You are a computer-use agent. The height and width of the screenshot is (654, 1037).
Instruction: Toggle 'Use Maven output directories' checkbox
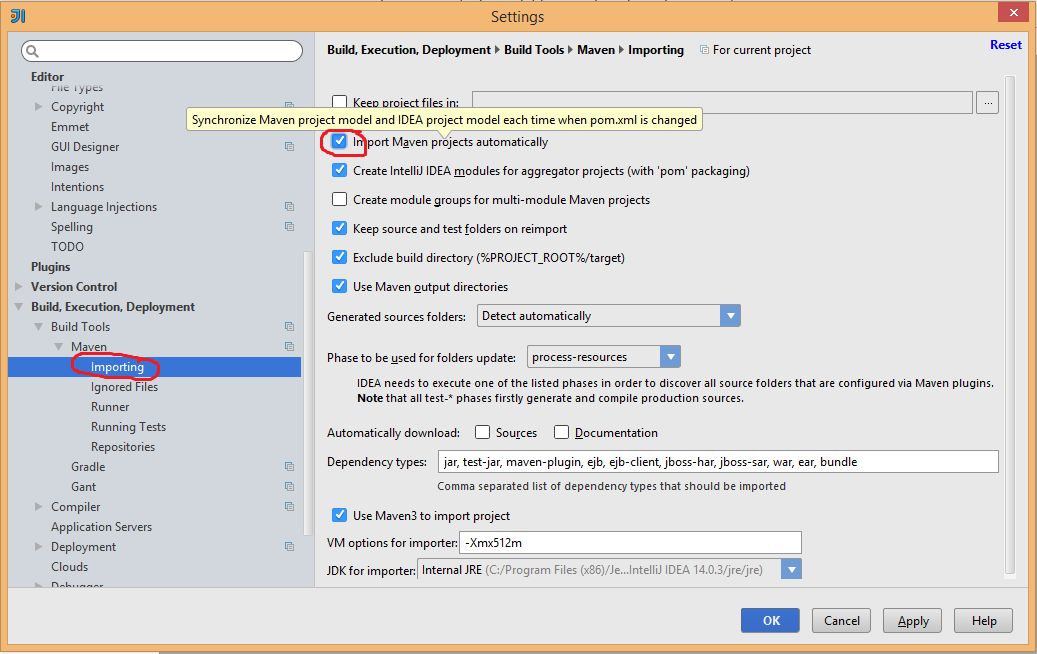coord(339,286)
